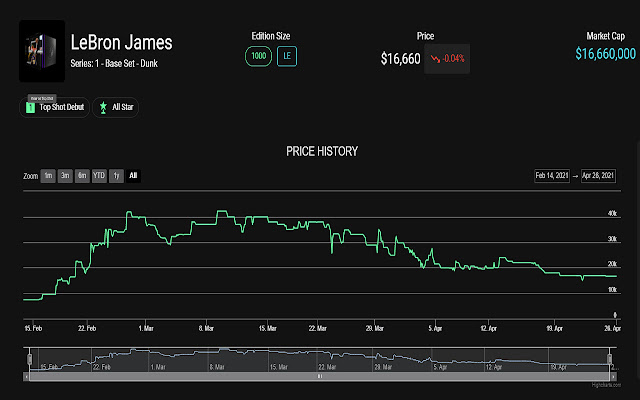Viewport: 640px width, 400px height.
Task: Select the 6m zoom range button
Action: click(x=82, y=176)
